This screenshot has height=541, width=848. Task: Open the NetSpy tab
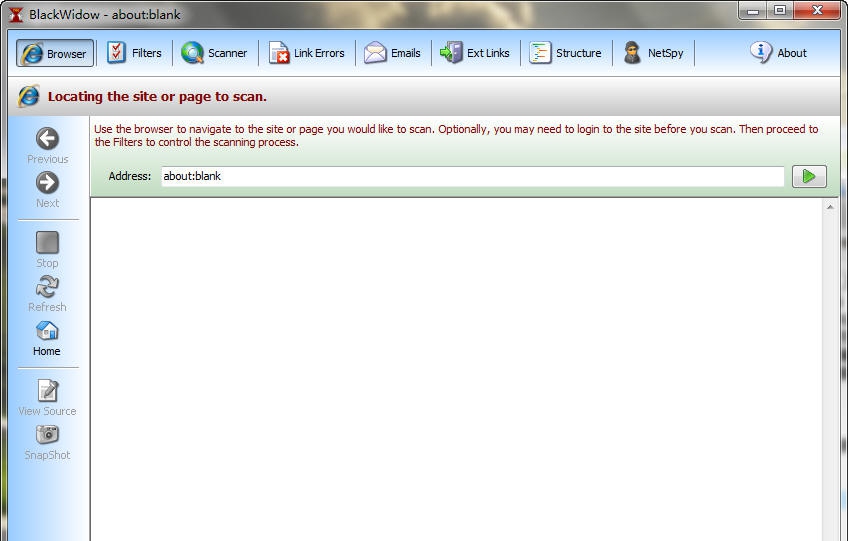click(653, 53)
